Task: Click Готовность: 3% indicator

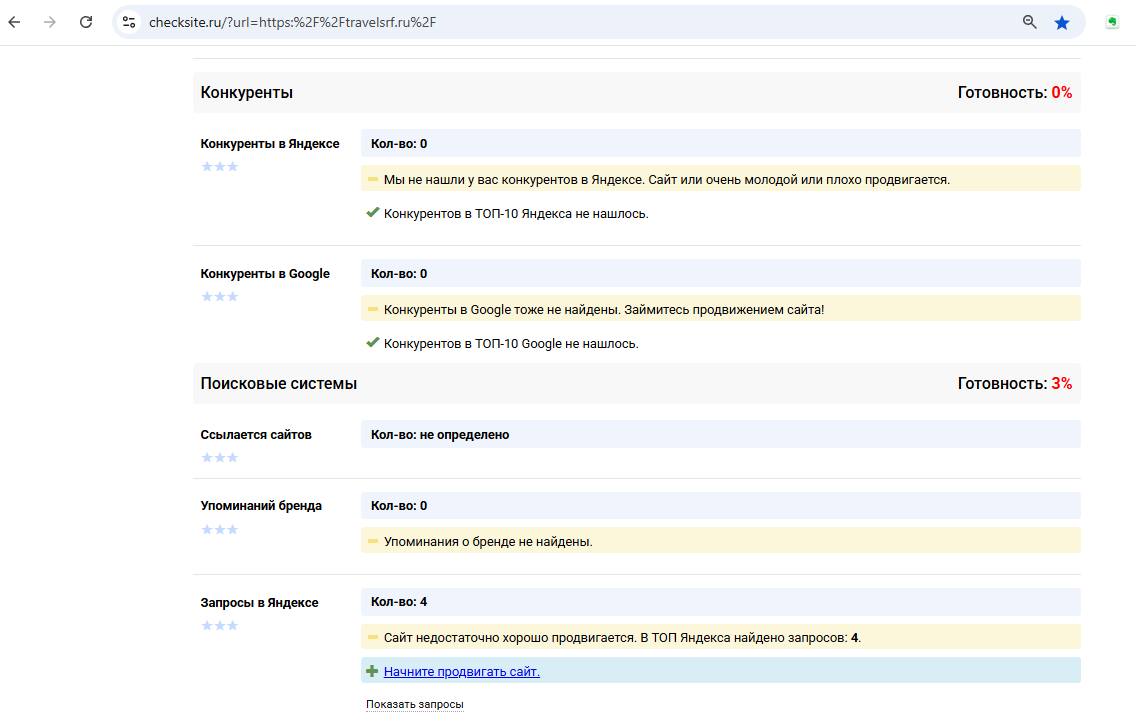Action: click(1014, 384)
